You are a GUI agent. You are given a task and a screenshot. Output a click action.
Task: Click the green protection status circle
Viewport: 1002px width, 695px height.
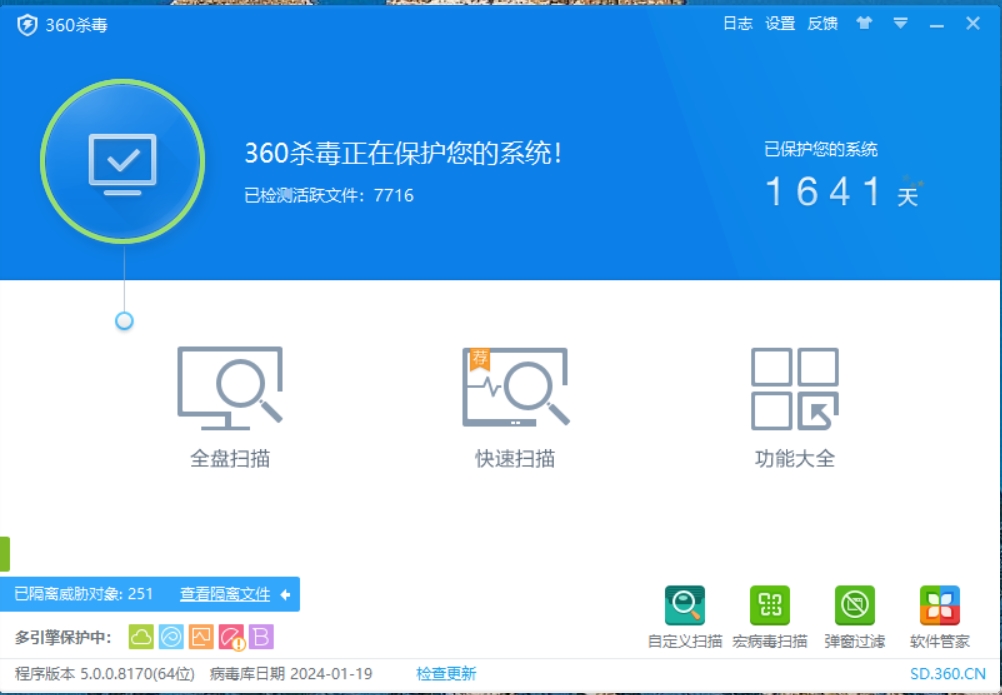122,160
